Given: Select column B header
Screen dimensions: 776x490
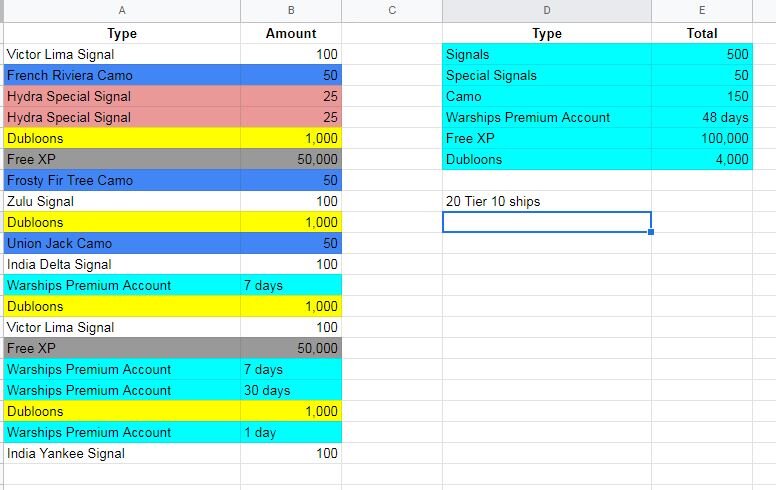Looking at the screenshot, I should [291, 10].
